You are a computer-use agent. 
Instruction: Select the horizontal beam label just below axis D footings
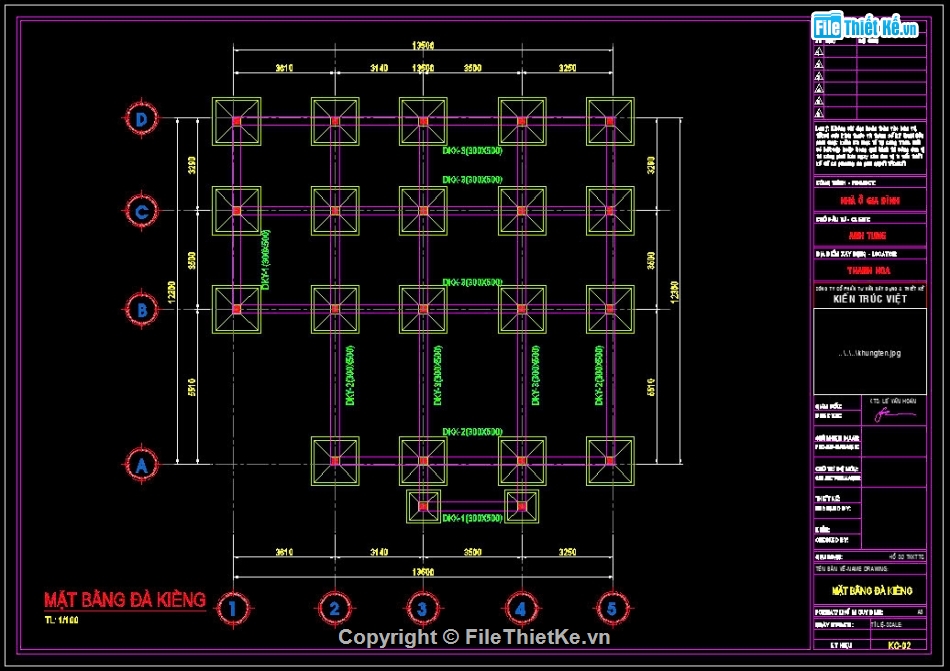(x=473, y=151)
